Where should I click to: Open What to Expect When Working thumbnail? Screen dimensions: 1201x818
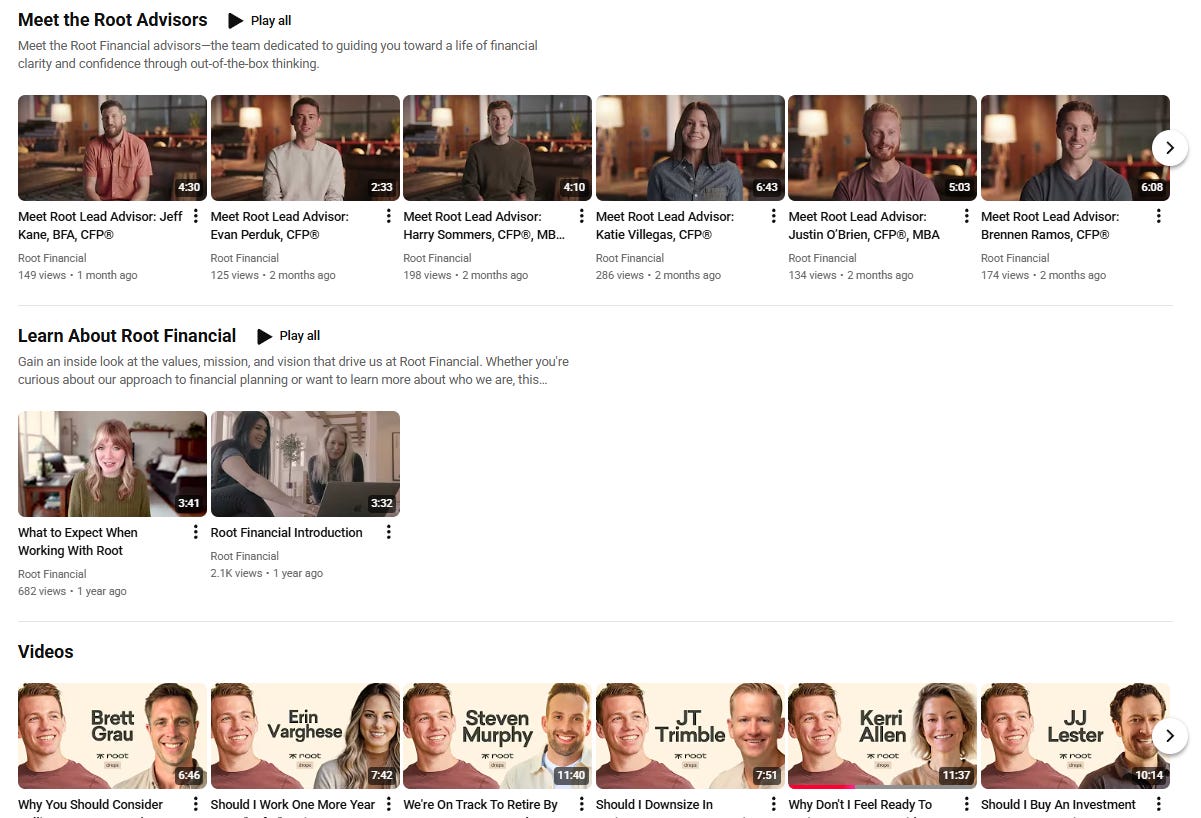point(112,464)
